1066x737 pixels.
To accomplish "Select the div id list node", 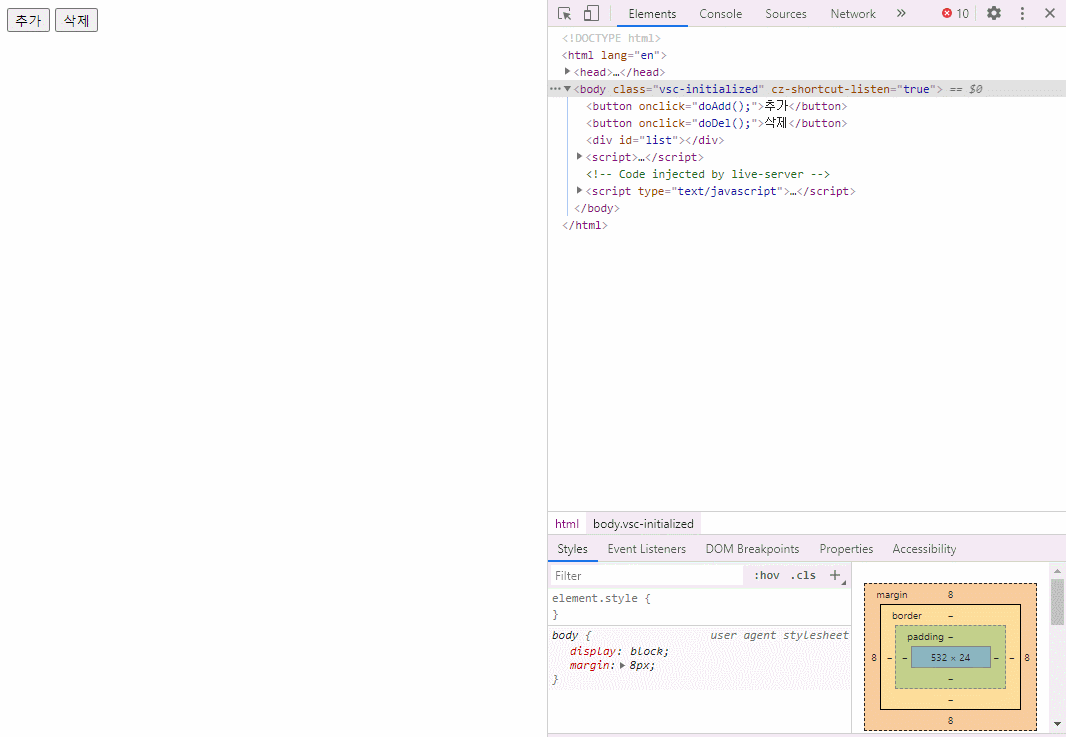I will pos(655,140).
